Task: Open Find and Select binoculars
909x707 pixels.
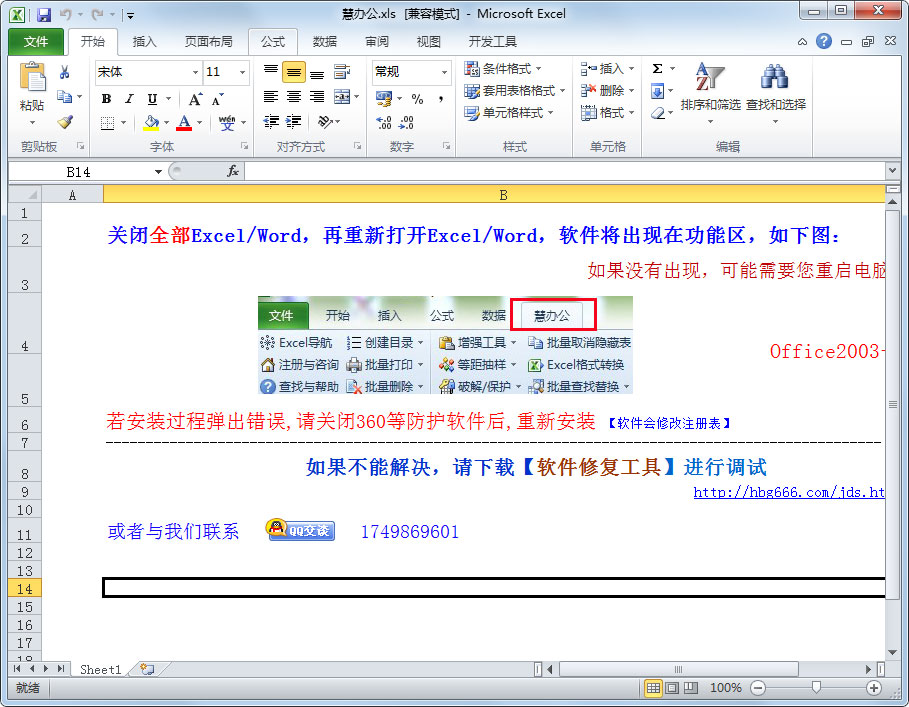Action: [776, 93]
